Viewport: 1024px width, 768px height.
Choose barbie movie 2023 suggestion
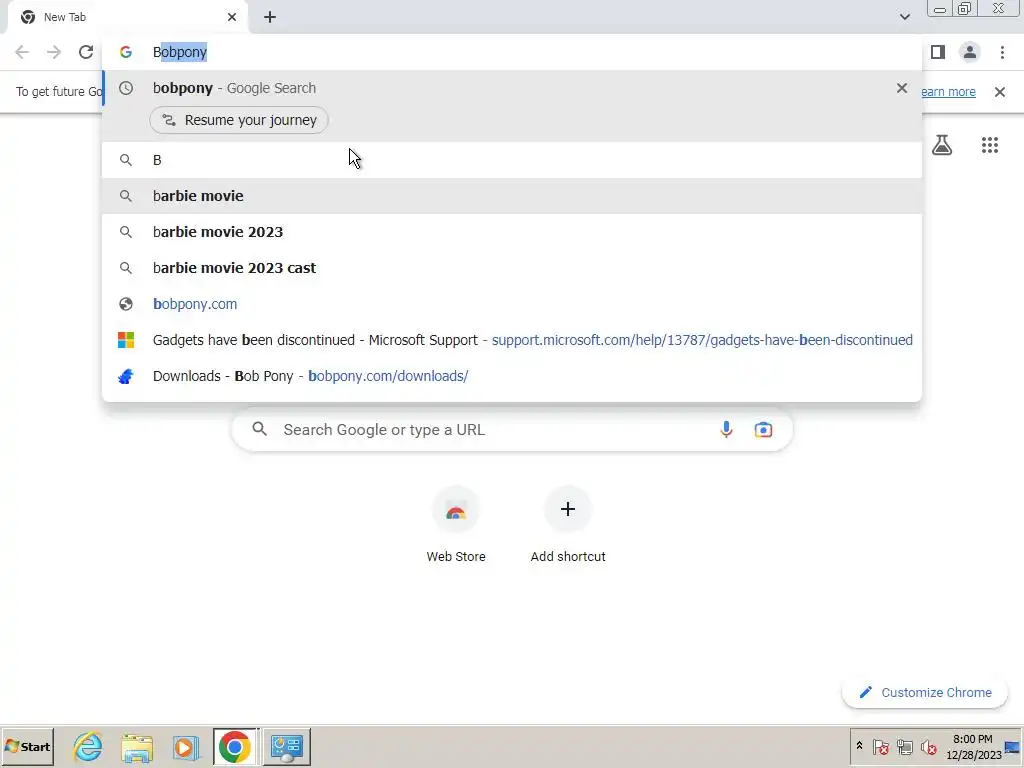click(x=512, y=232)
